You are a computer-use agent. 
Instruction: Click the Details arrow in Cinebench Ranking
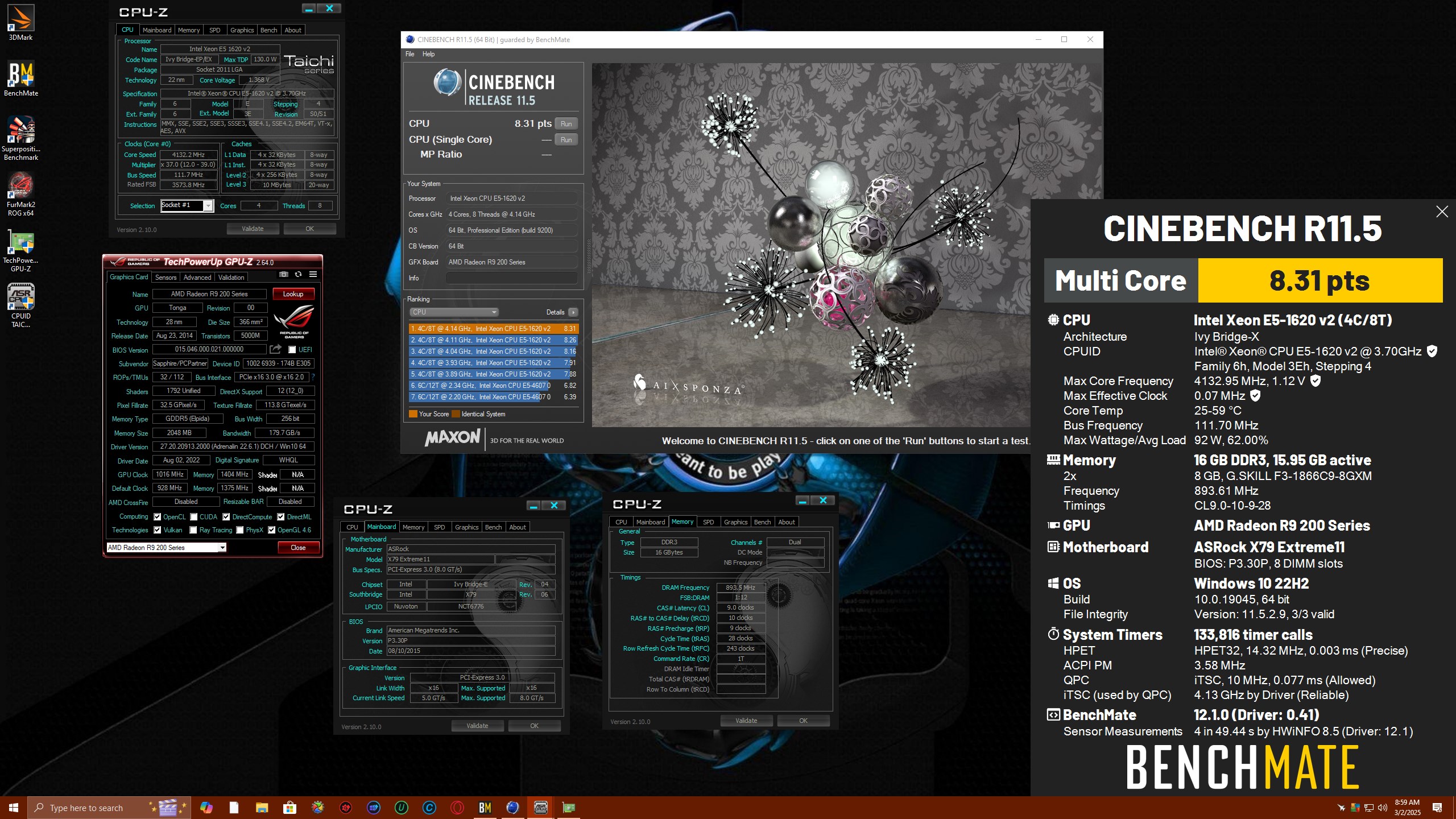tap(573, 312)
